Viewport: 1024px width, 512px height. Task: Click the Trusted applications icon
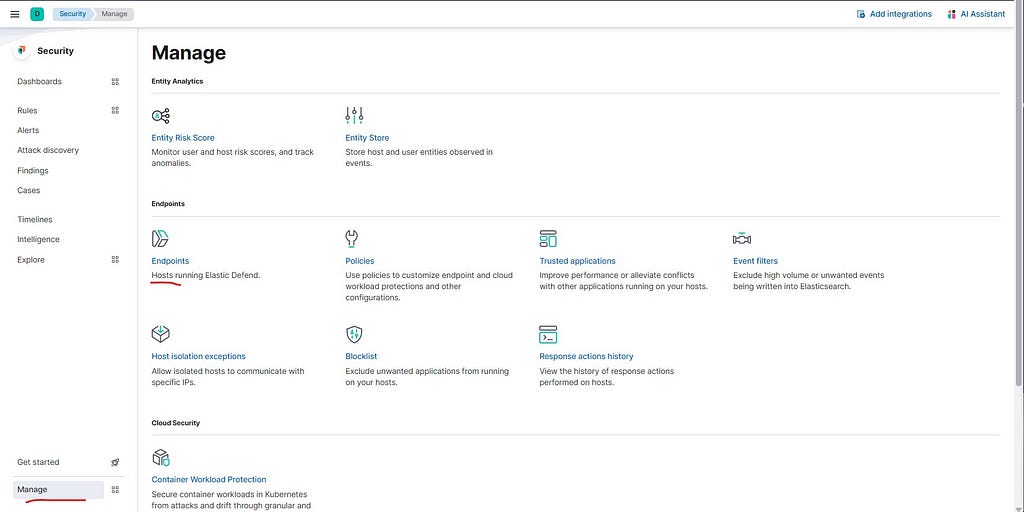pos(548,239)
